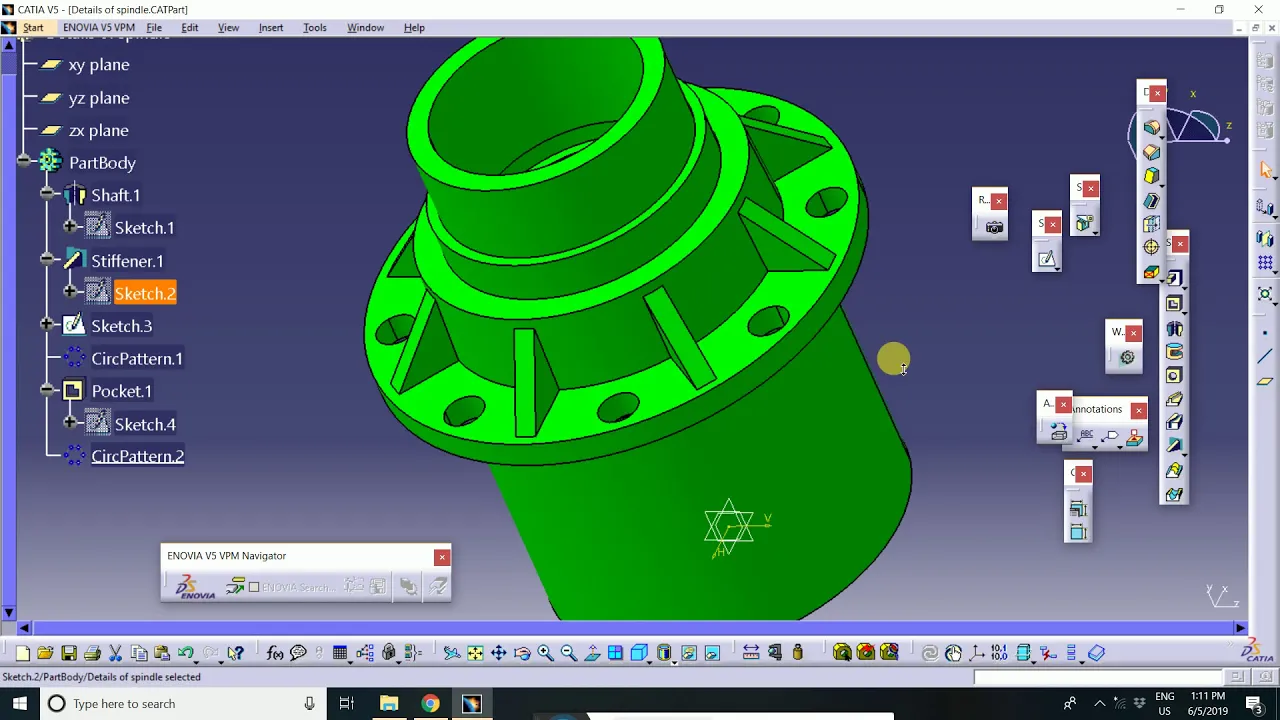1280x720 pixels.
Task: Open the Tools menu
Action: pos(315,27)
